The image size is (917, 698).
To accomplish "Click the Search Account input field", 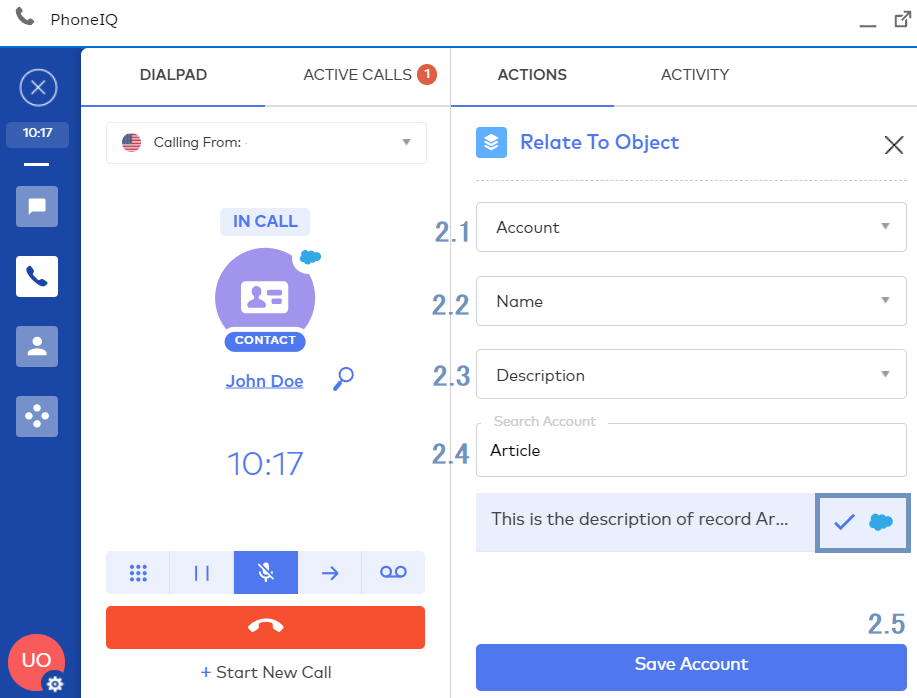I will point(691,451).
